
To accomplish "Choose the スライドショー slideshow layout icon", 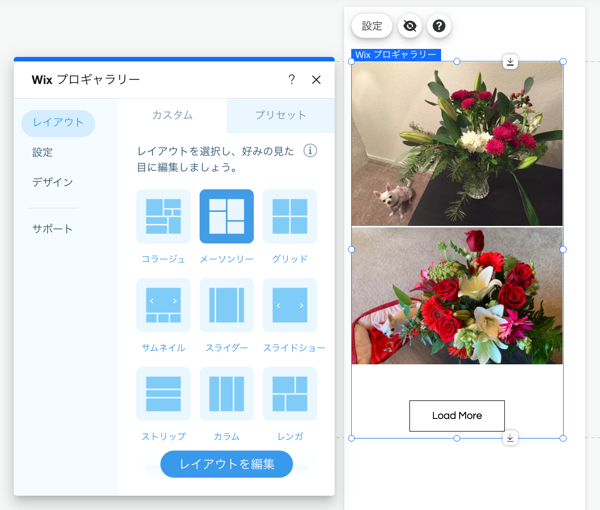I will [x=290, y=305].
